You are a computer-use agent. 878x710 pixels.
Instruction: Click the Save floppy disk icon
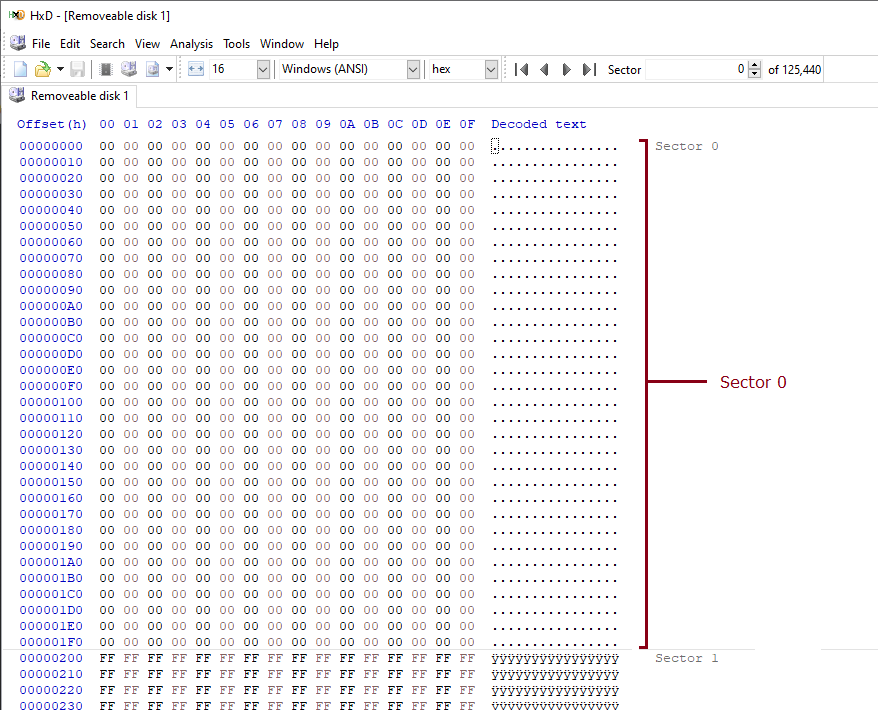tap(77, 69)
